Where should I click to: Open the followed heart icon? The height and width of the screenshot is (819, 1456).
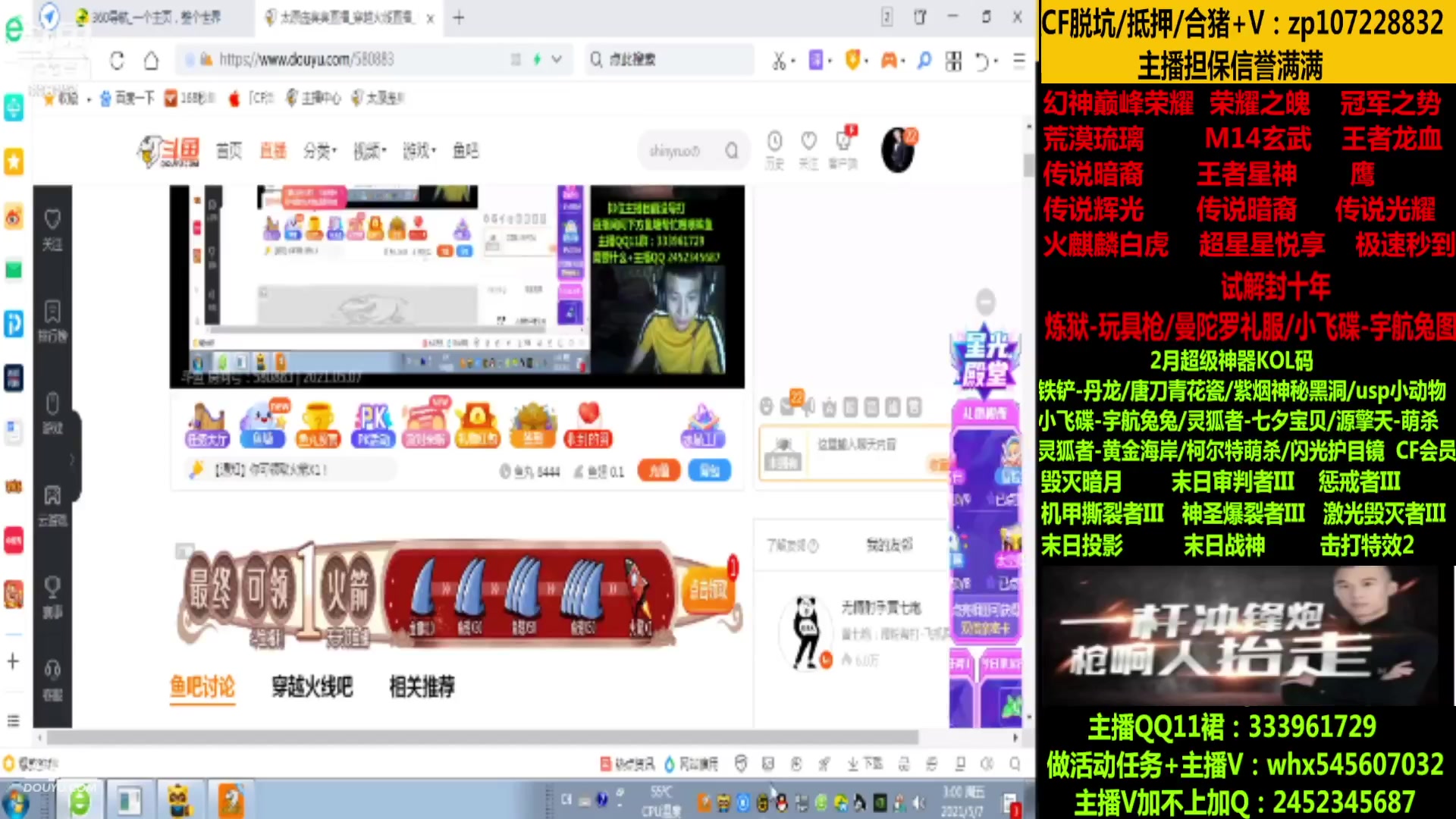tap(808, 149)
